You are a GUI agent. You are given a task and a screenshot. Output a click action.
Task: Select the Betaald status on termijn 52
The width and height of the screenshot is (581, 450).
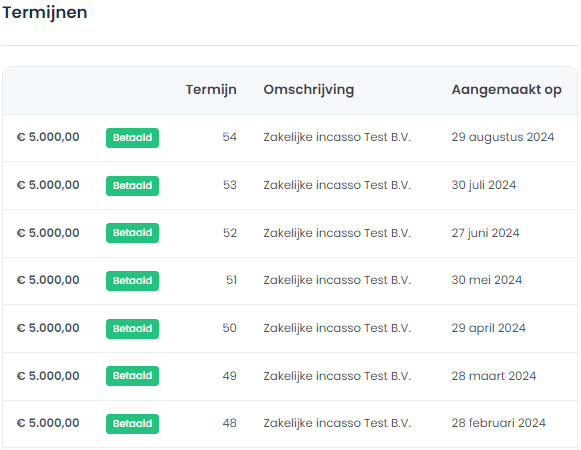[132, 233]
